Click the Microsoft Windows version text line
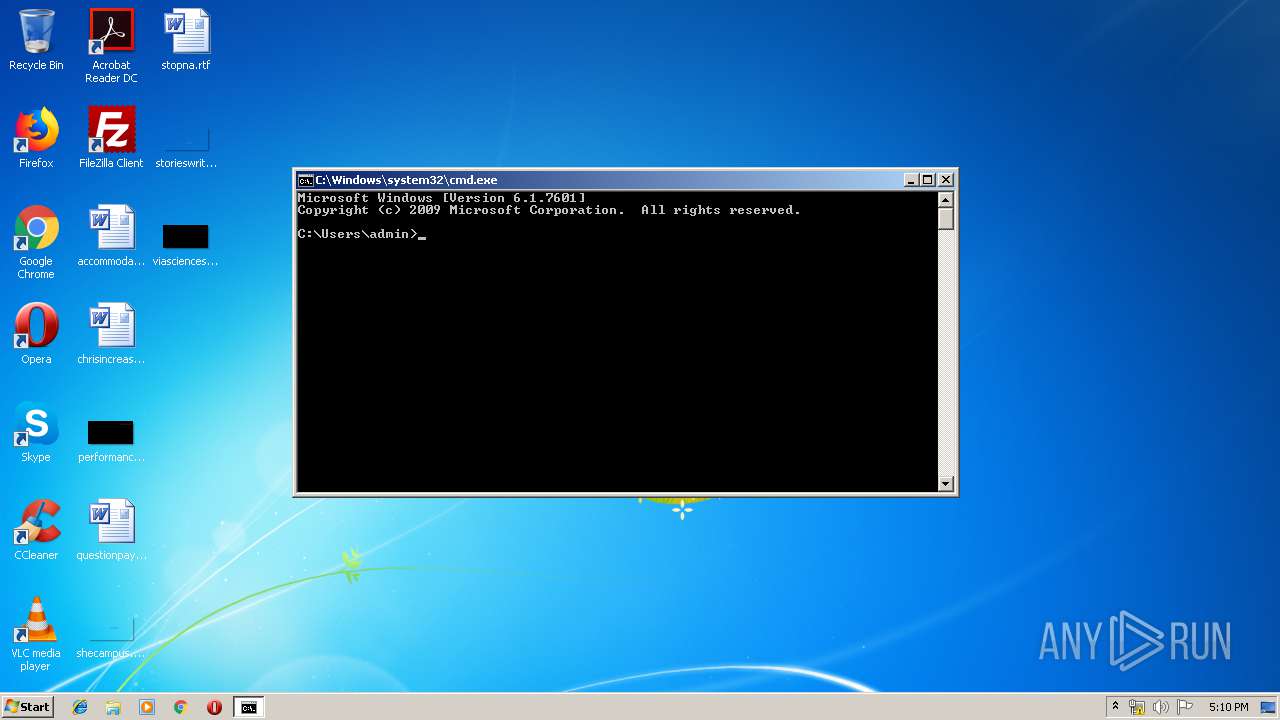Screen dimensions: 1280x720 [441, 198]
